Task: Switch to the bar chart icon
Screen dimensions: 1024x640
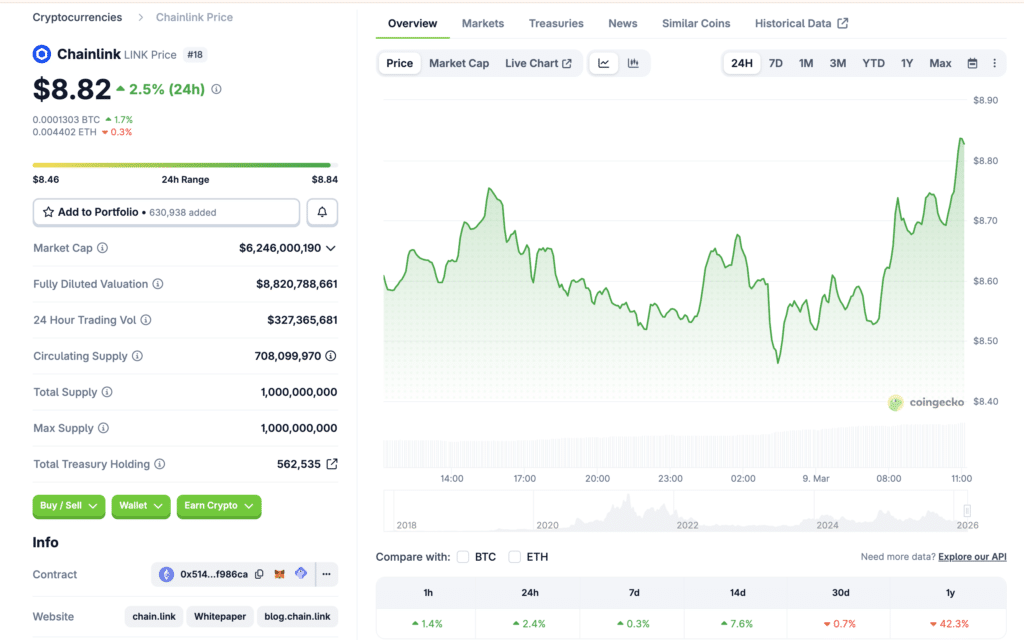Action: coord(631,62)
